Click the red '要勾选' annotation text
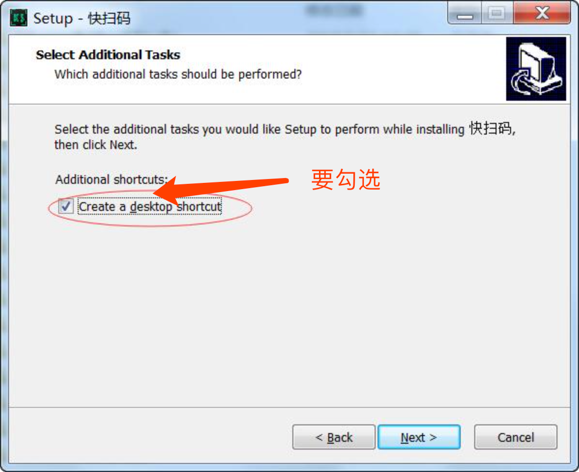The image size is (579, 472). (x=346, y=179)
